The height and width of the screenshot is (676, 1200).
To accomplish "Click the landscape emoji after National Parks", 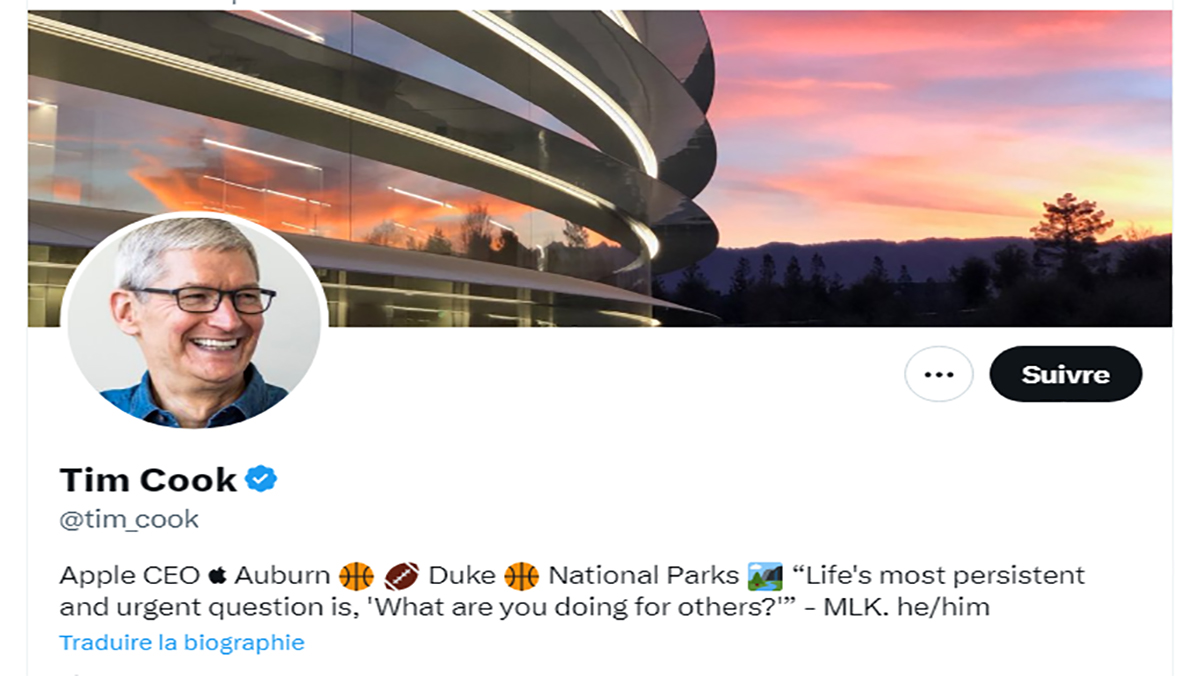I will [x=764, y=576].
